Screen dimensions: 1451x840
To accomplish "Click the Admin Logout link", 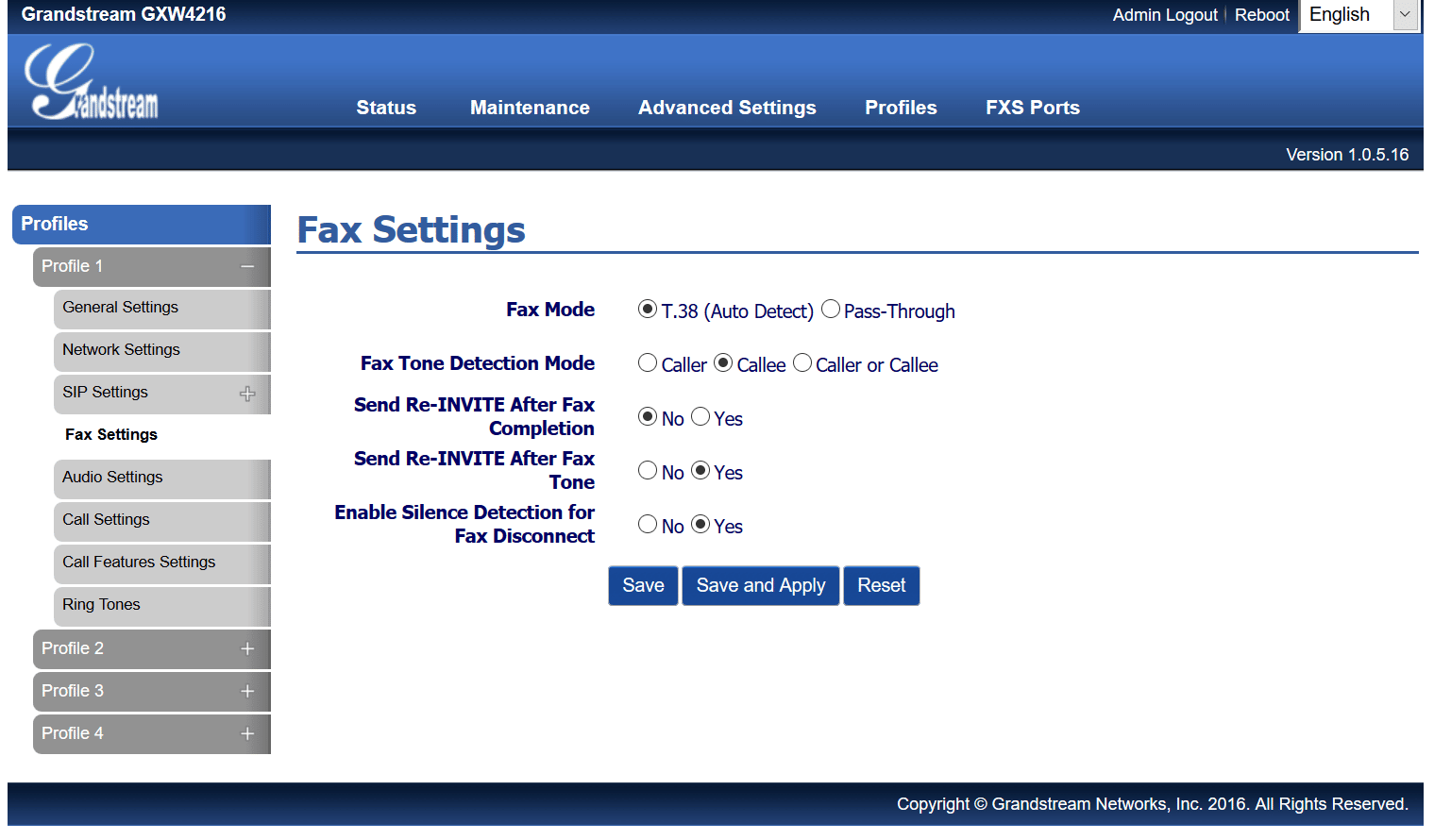I will point(1165,15).
